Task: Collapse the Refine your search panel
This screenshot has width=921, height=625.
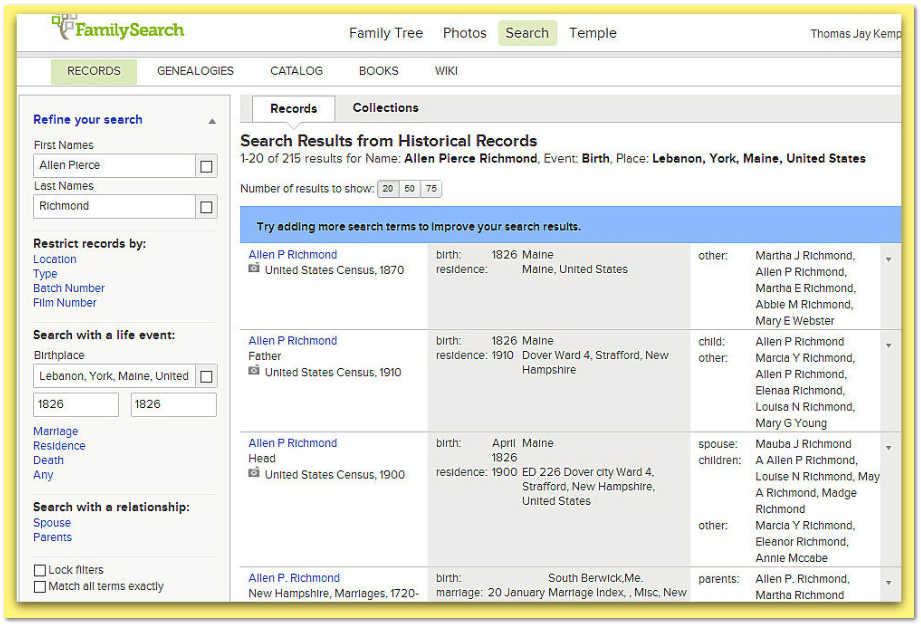Action: point(212,121)
